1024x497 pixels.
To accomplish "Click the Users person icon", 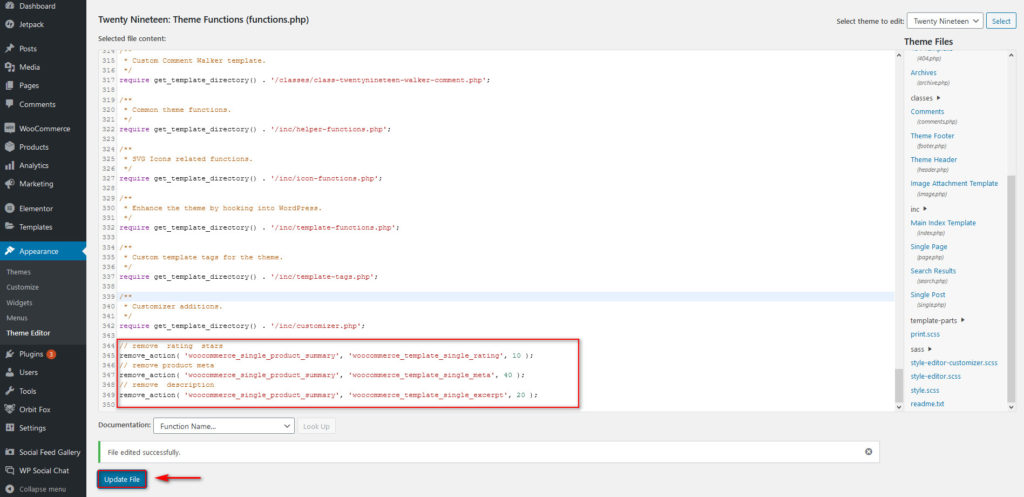I will pos(9,372).
